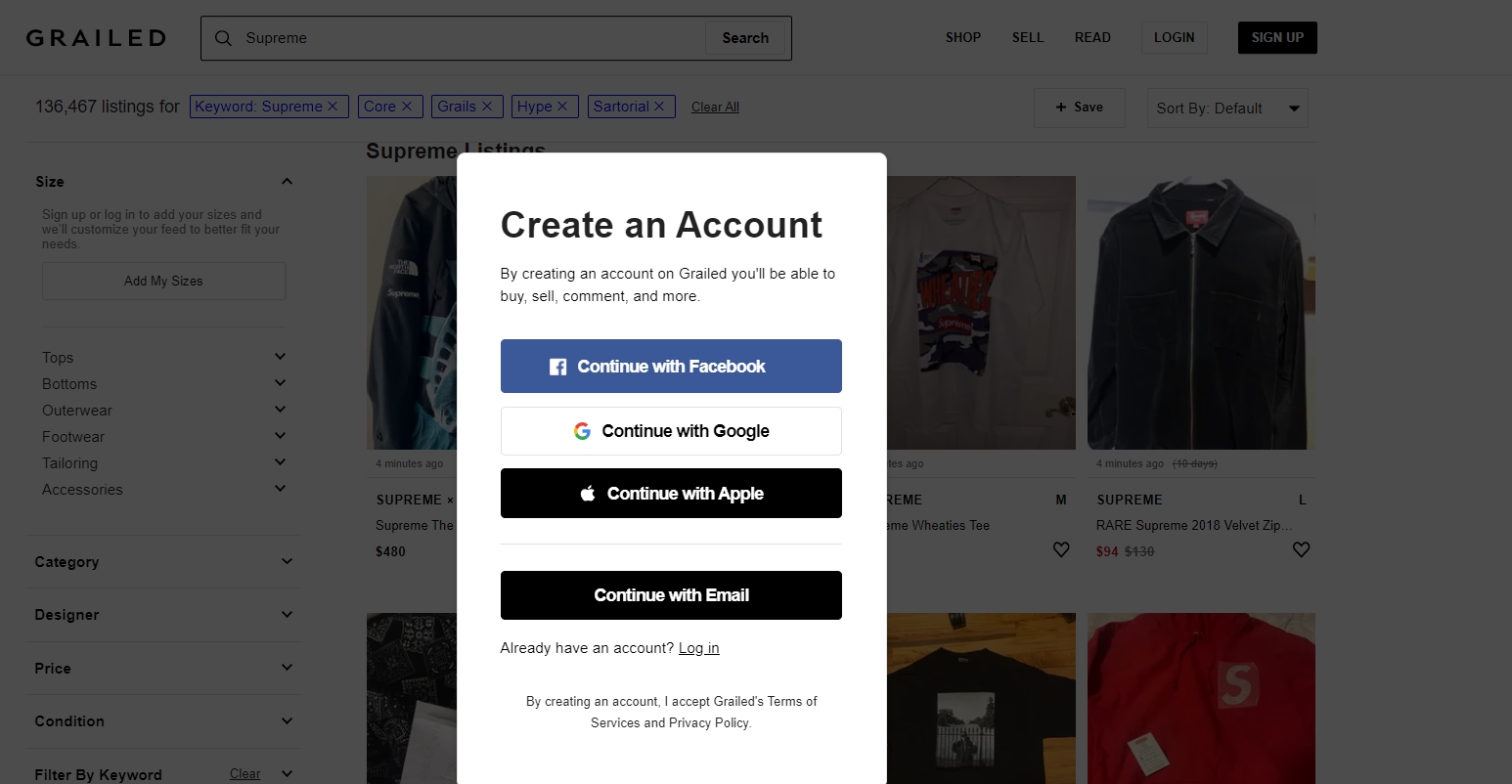Expand the Designer filter section
This screenshot has height=784, width=1512.
click(287, 615)
